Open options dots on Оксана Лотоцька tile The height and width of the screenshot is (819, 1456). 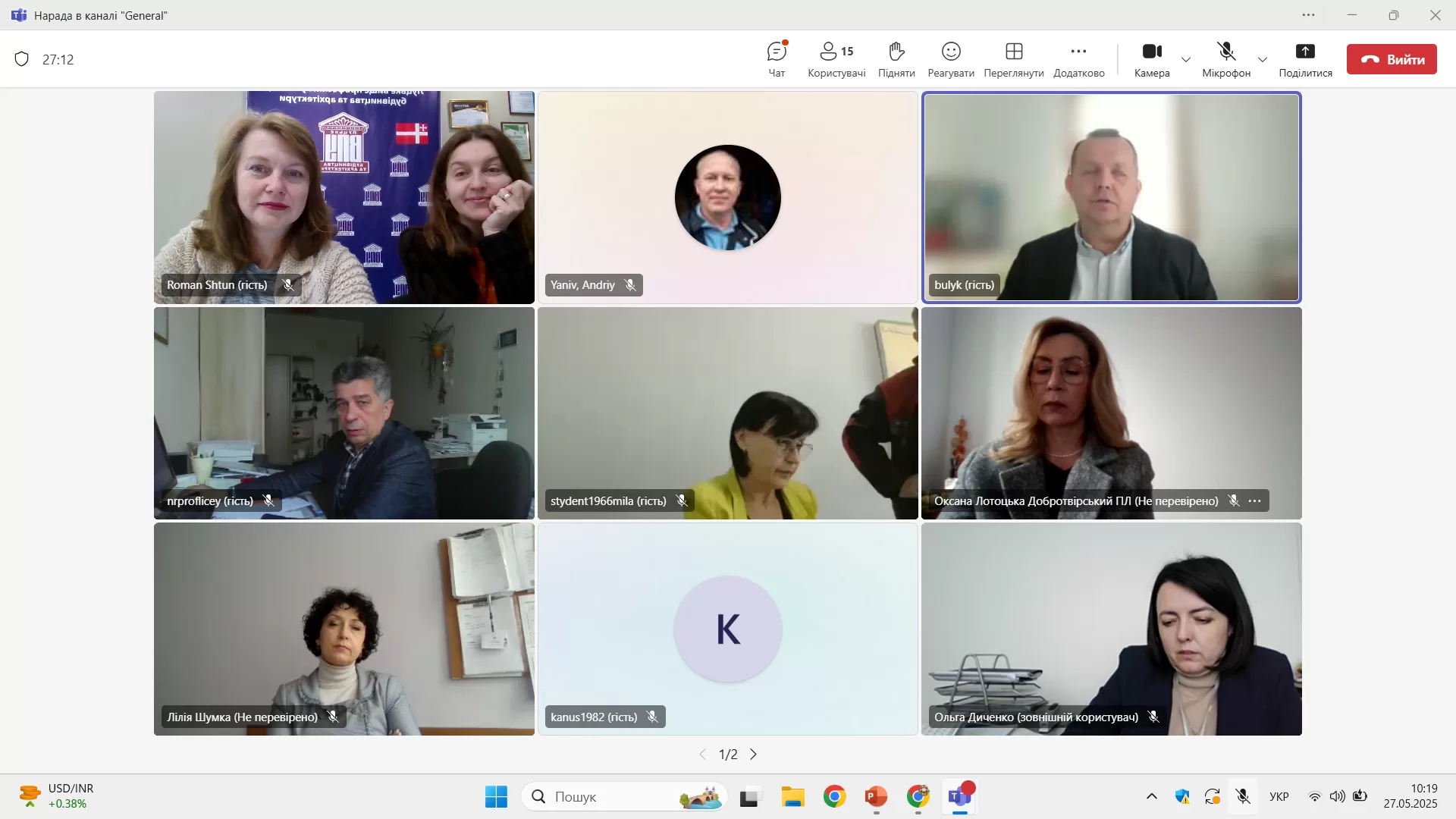click(x=1255, y=500)
